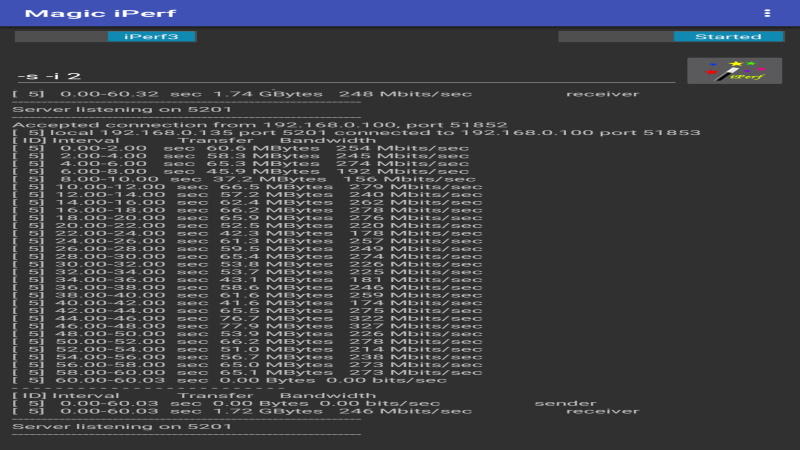The image size is (800, 450).
Task: Select the 44.00-46.00 sec 322 Mbits/sec row
Action: point(247,318)
